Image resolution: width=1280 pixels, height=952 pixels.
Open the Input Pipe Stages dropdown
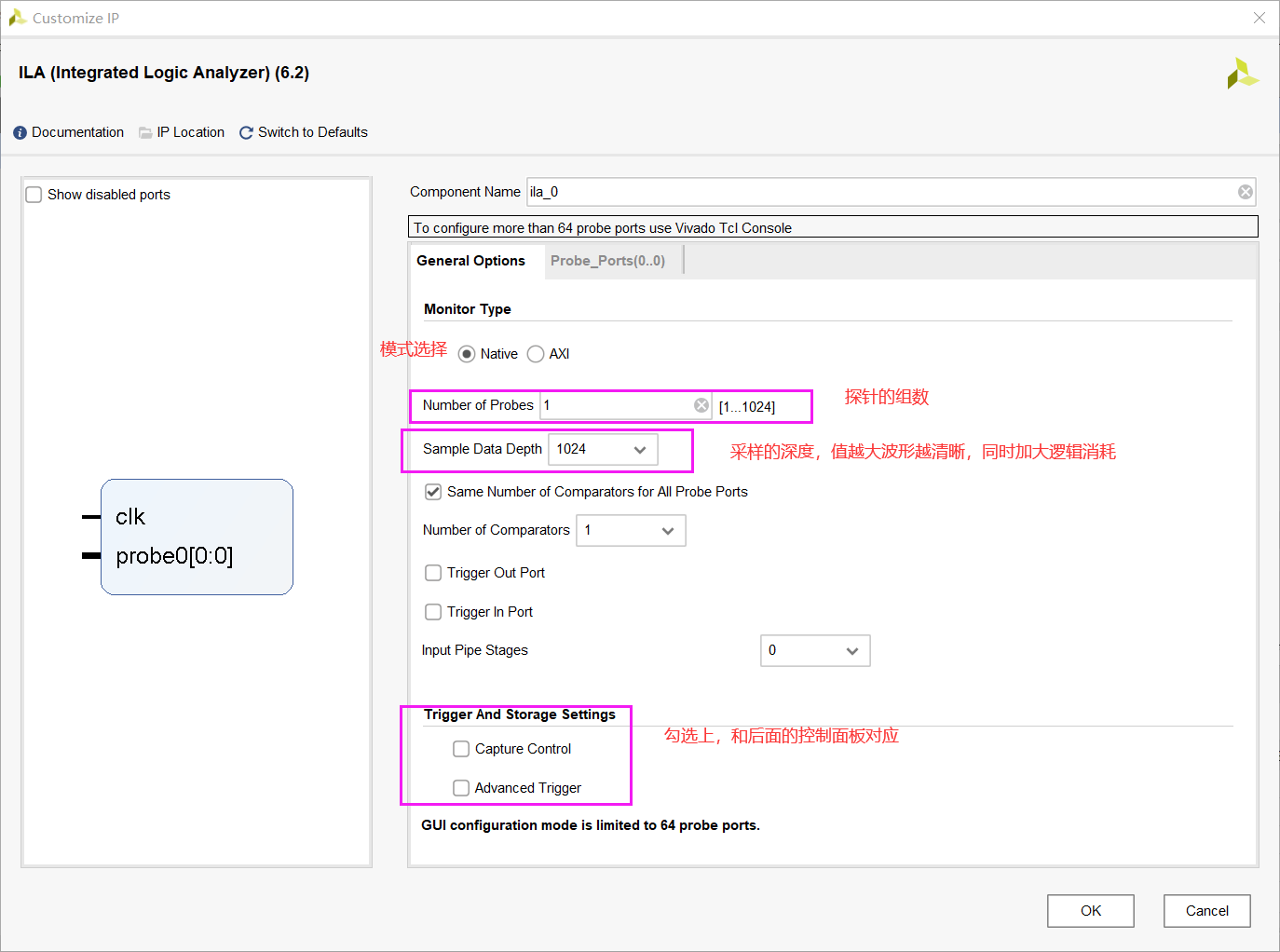pos(815,650)
